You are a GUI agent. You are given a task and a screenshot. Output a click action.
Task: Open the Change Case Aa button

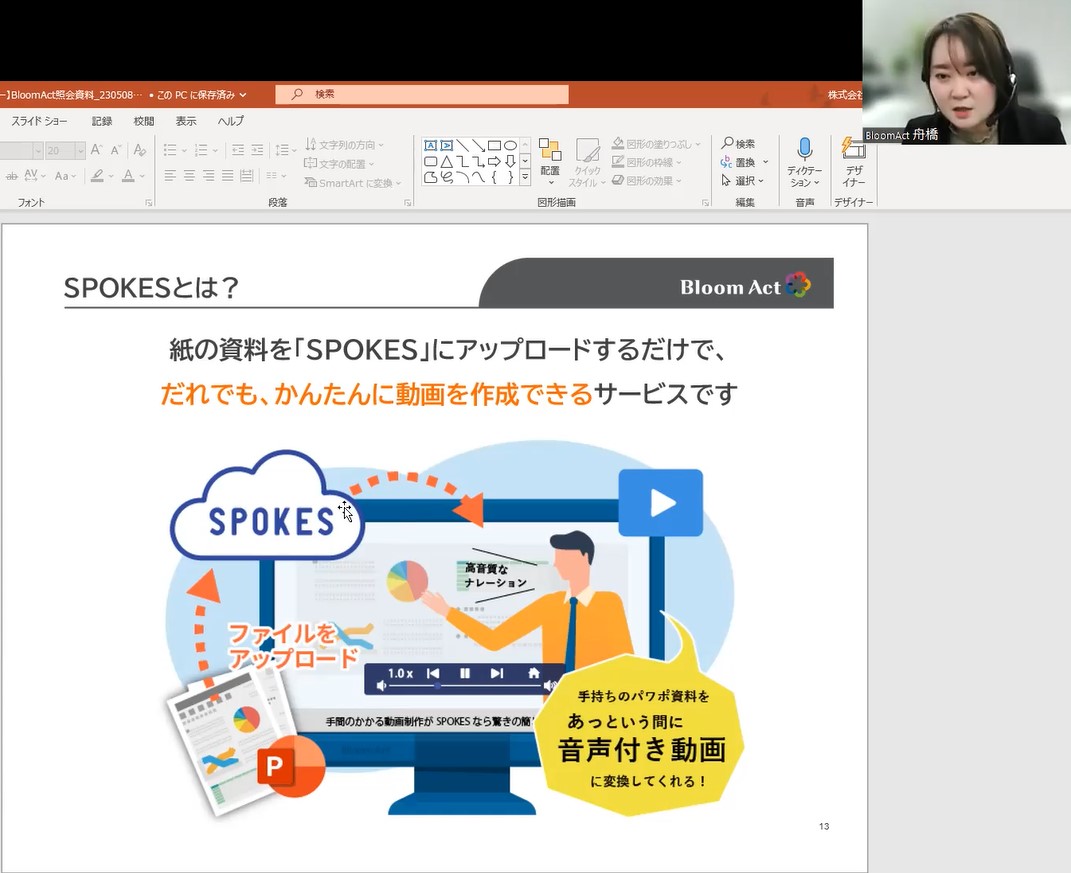click(66, 176)
